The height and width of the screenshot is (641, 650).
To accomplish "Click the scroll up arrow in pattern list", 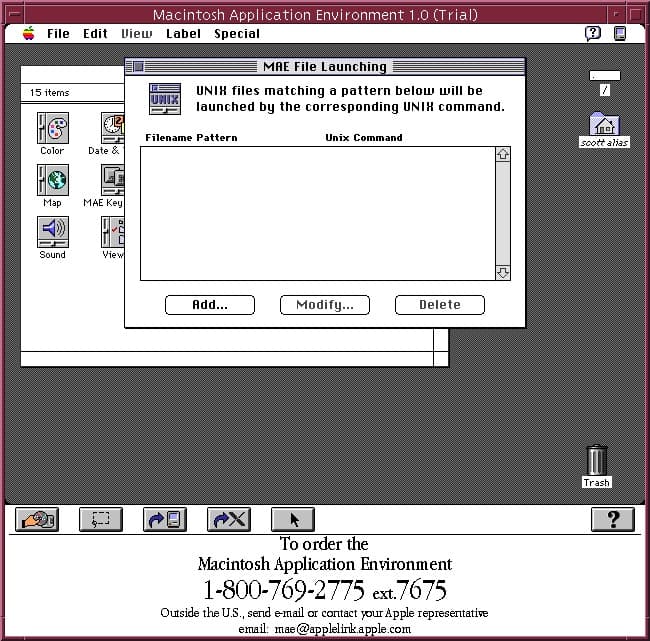I will [x=503, y=154].
